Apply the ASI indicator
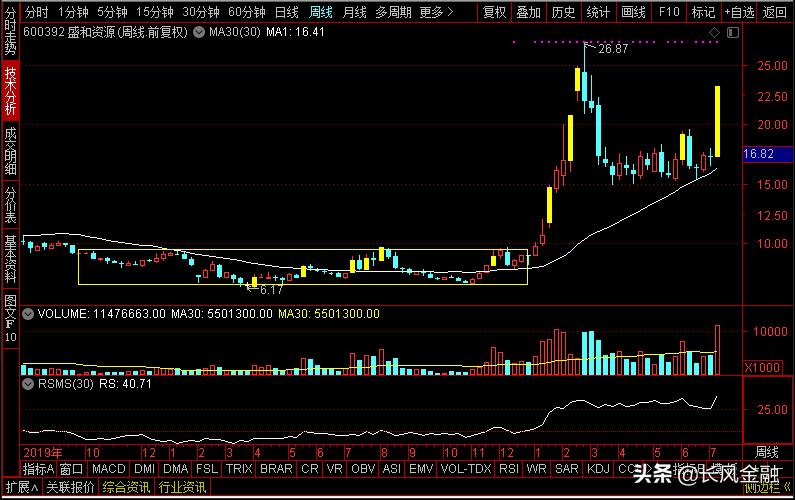Image resolution: width=795 pixels, height=500 pixels. (392, 469)
